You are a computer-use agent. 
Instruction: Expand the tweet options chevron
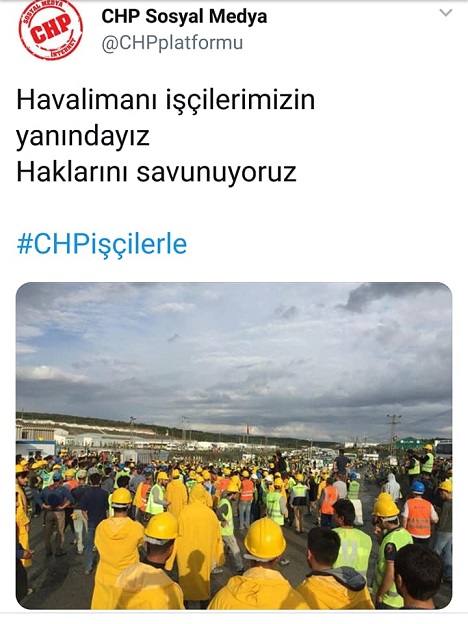pyautogui.click(x=446, y=13)
